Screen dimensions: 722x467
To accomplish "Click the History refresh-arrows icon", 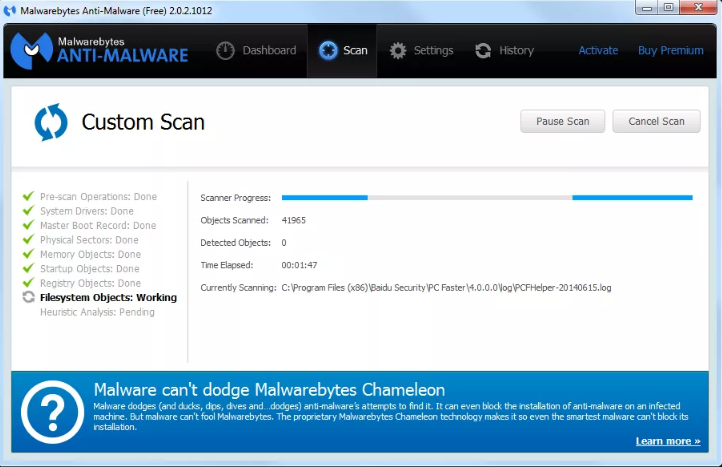I will [x=483, y=50].
